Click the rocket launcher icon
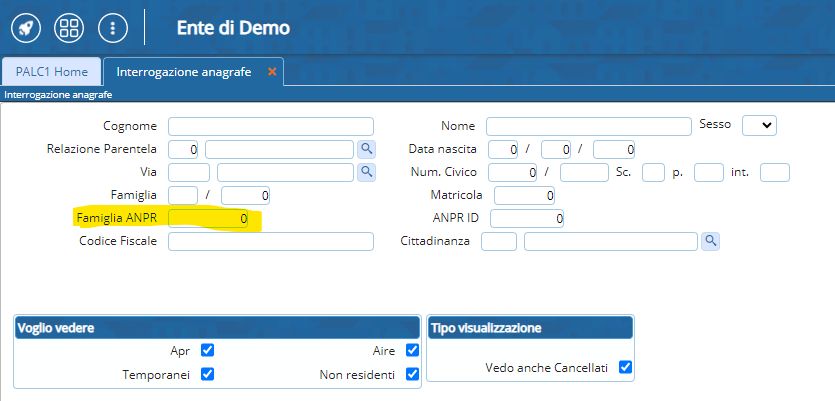 tap(26, 28)
